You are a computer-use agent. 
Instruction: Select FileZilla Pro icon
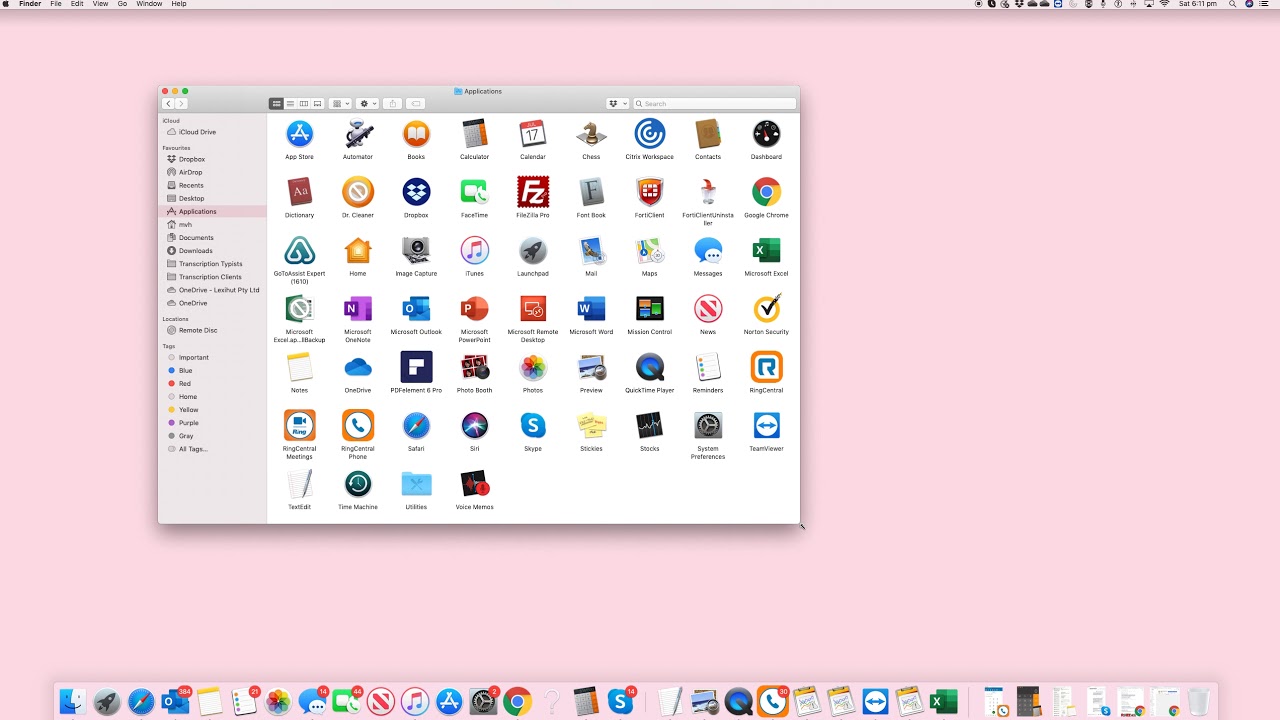click(x=533, y=192)
